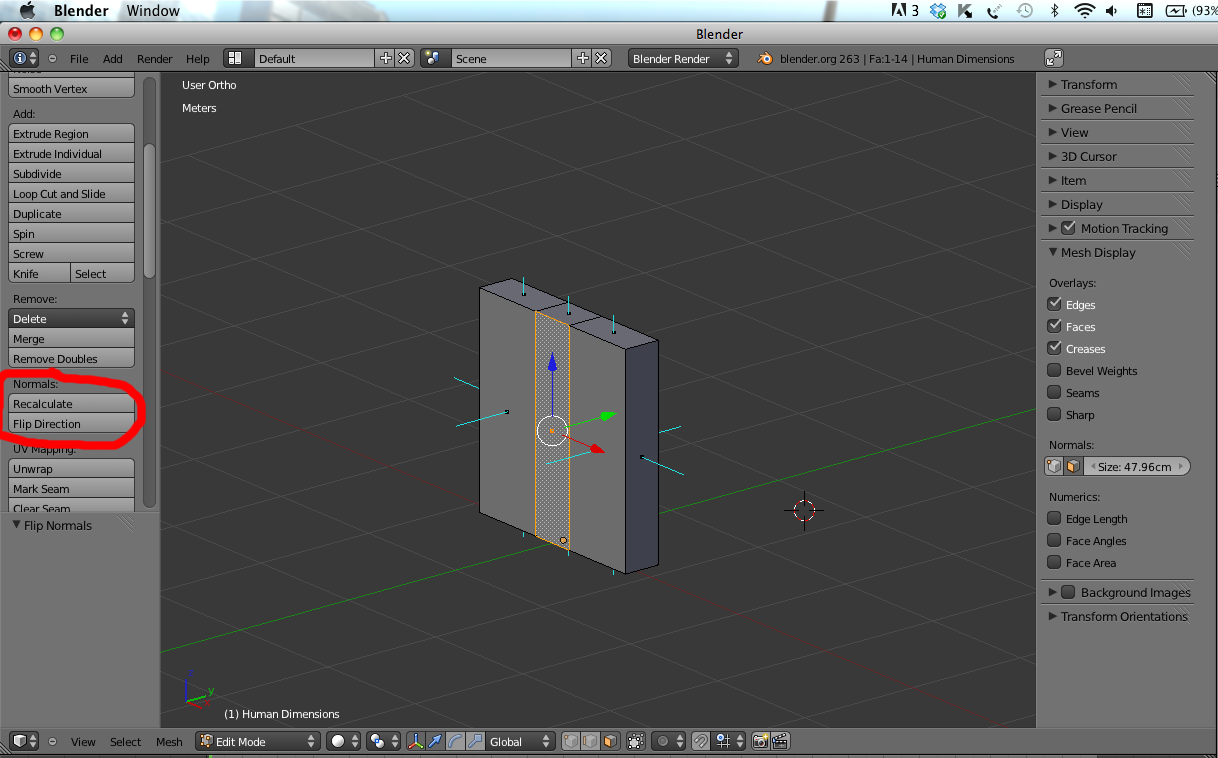Add a new scene with plus icon beside Scene
This screenshot has height=758, width=1218.
pyautogui.click(x=583, y=59)
